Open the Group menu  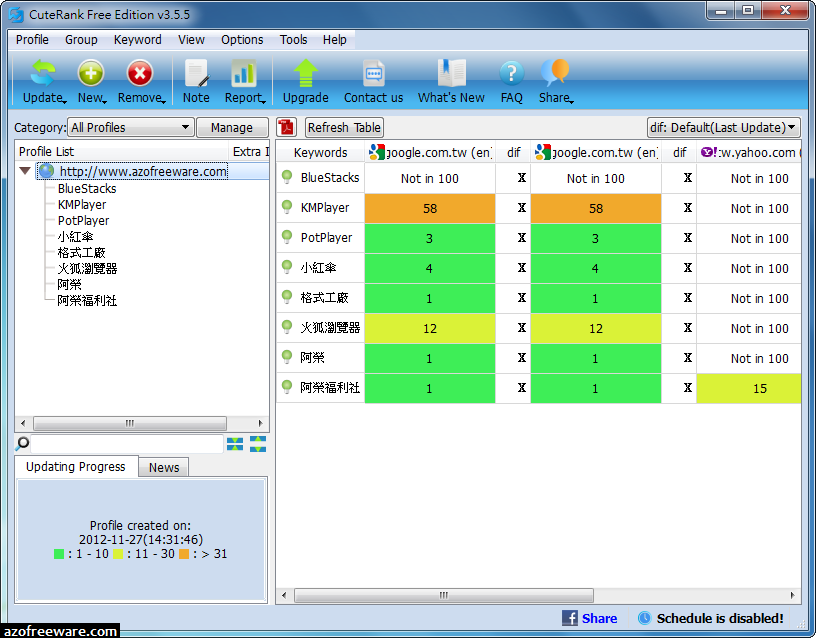coord(81,40)
